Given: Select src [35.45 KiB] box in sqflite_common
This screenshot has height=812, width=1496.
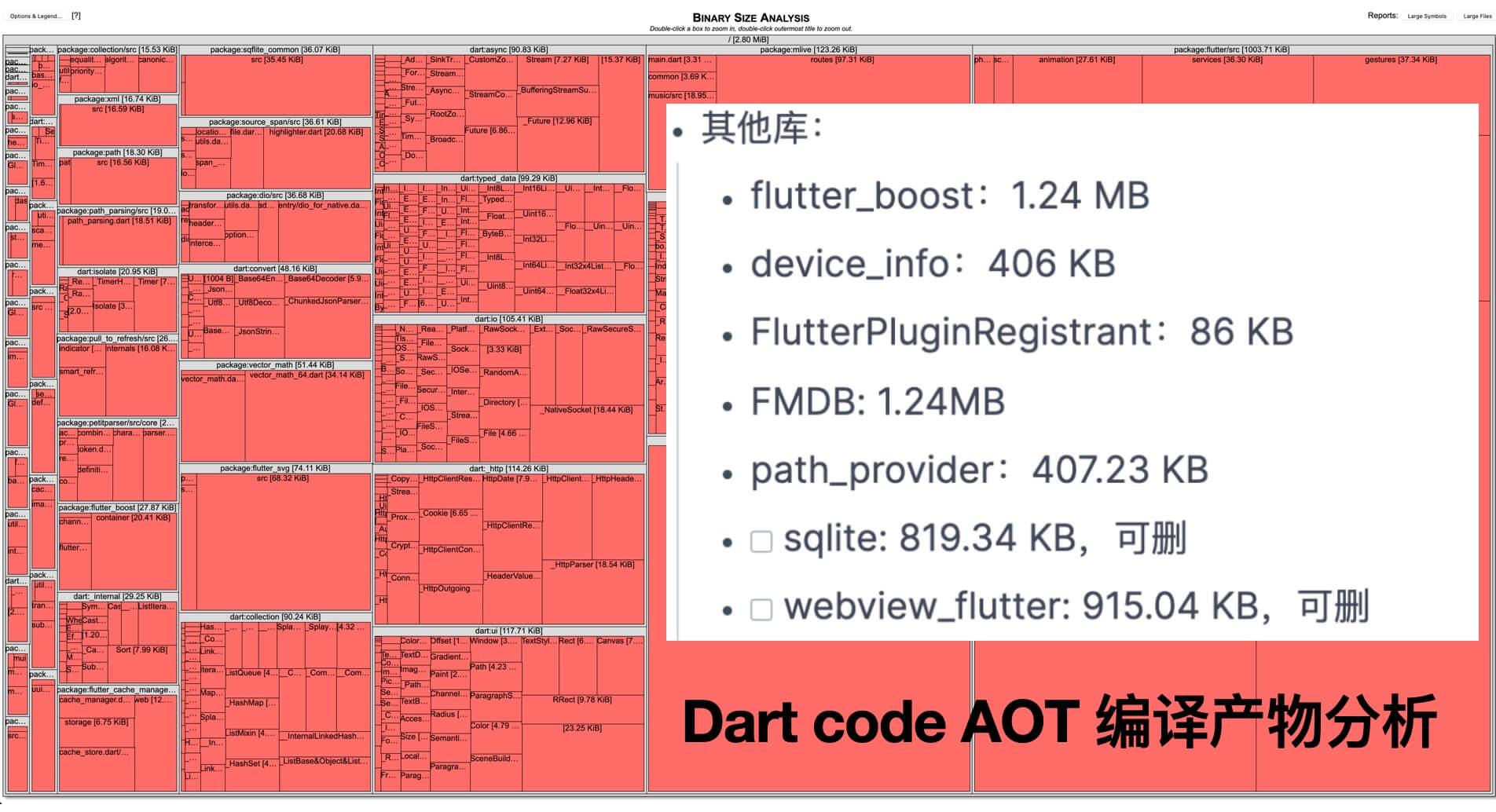Looking at the screenshot, I should [277, 85].
